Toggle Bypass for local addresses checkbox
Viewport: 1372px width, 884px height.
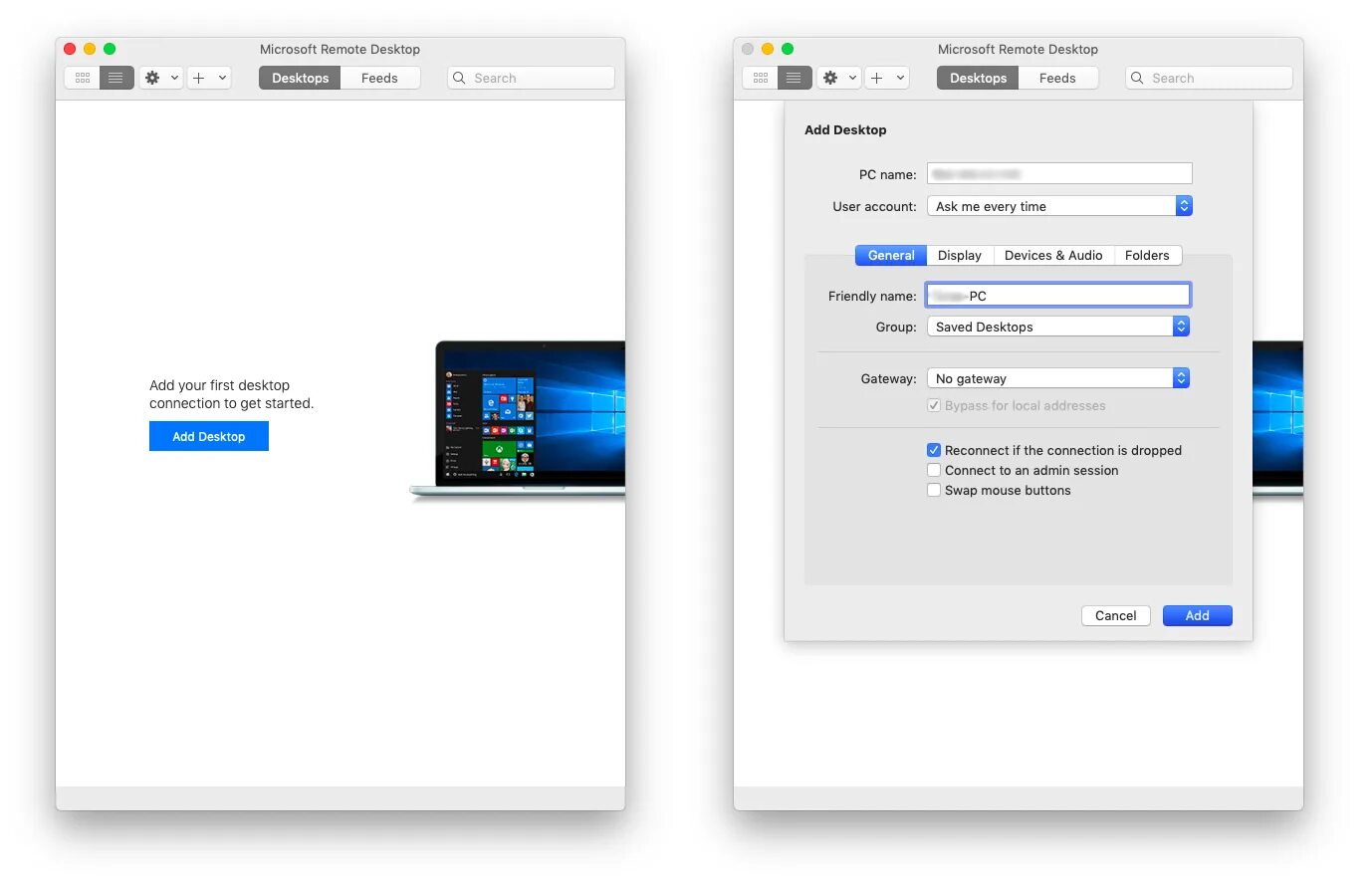(934, 405)
